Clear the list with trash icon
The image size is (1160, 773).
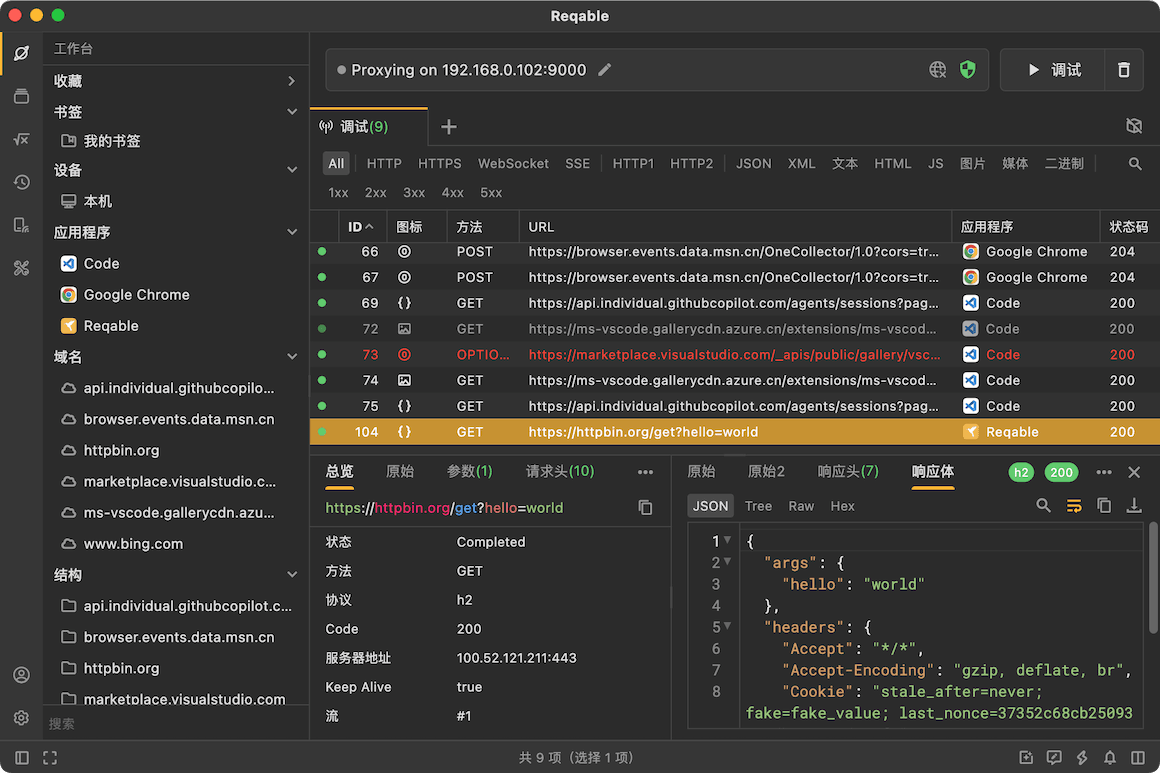tap(1124, 70)
